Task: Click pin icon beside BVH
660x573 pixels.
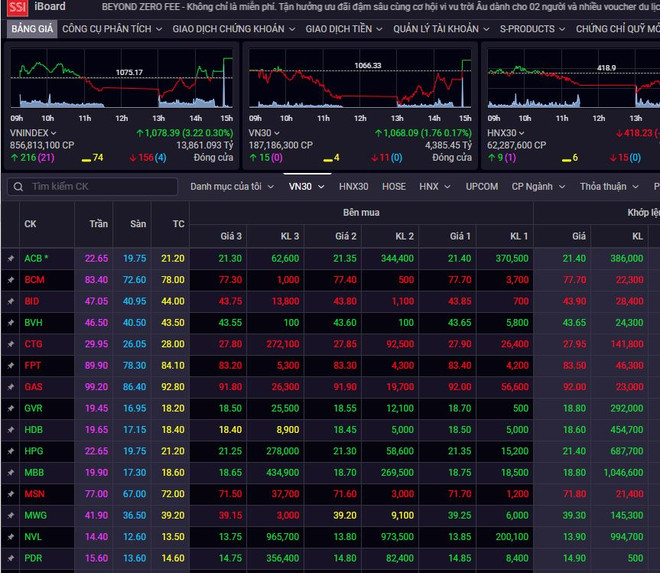Action: pos(11,322)
